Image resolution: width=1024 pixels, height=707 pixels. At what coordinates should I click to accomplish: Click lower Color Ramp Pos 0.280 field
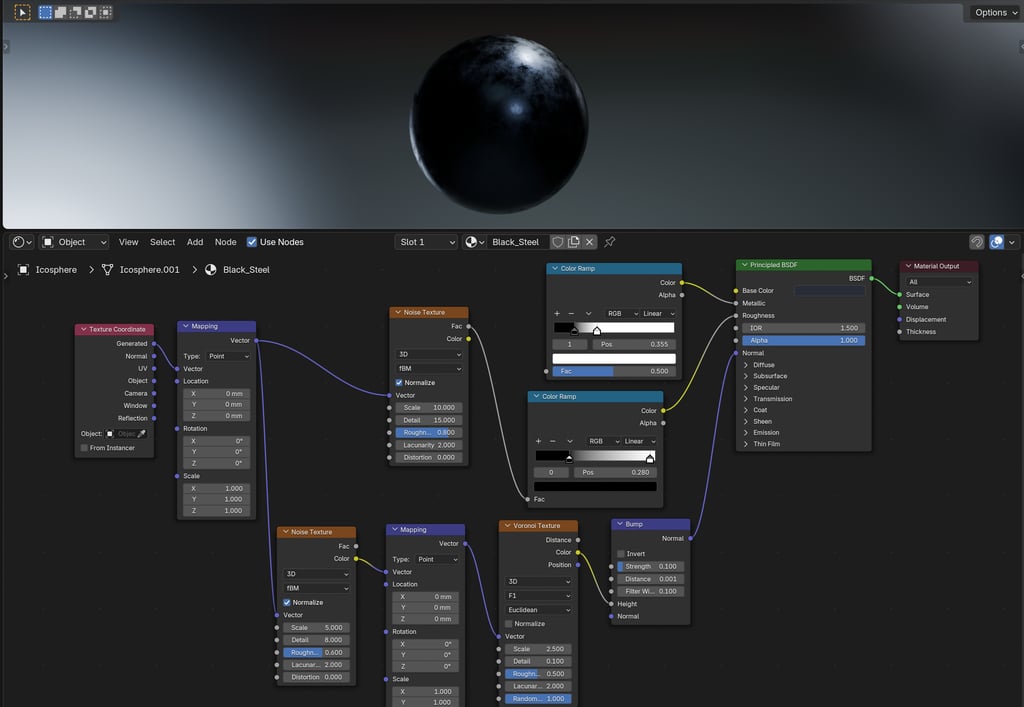(615, 472)
